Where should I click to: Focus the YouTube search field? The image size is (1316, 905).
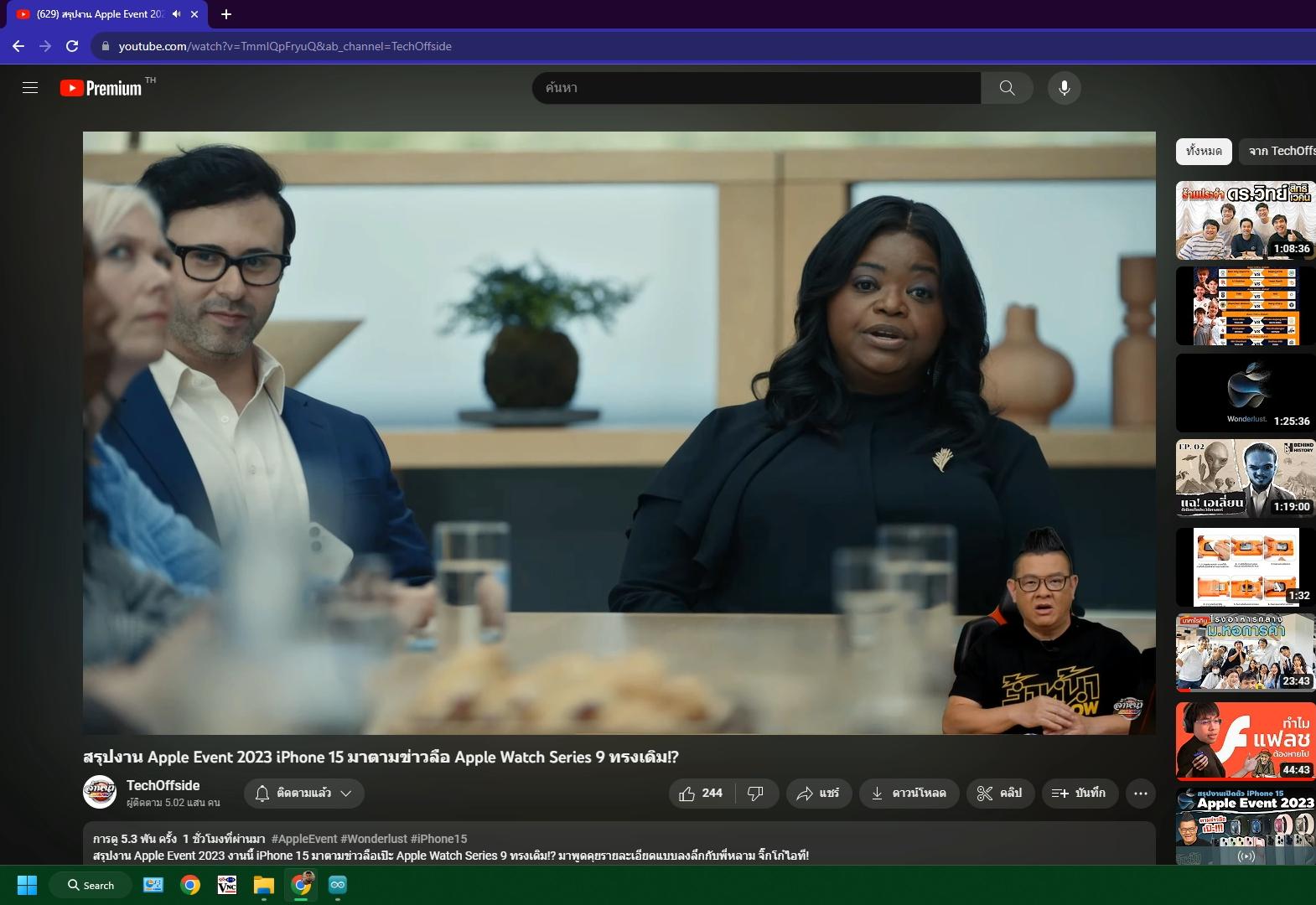[x=756, y=88]
